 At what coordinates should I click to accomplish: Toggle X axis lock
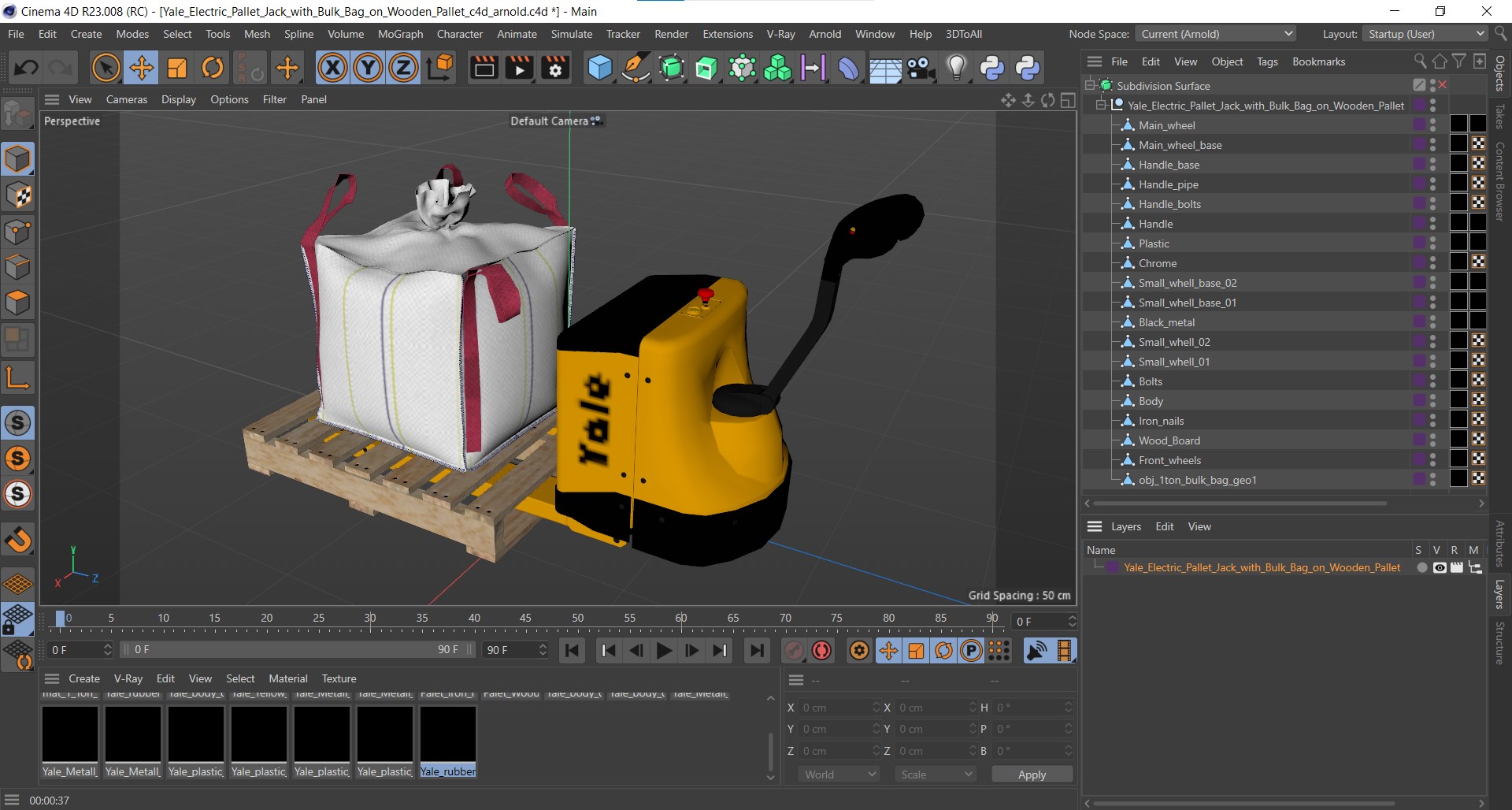332,68
